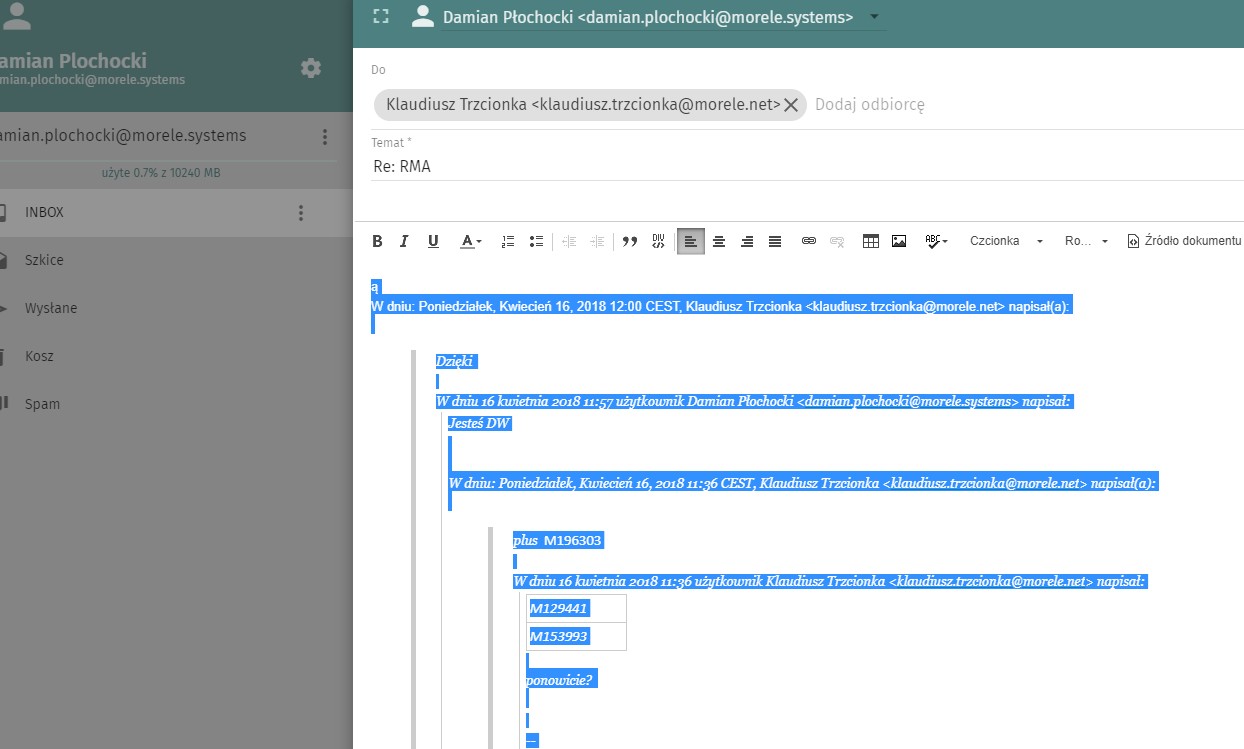This screenshot has height=749, width=1244.
Task: Insert a hyperlink
Action: pyautogui.click(x=809, y=241)
